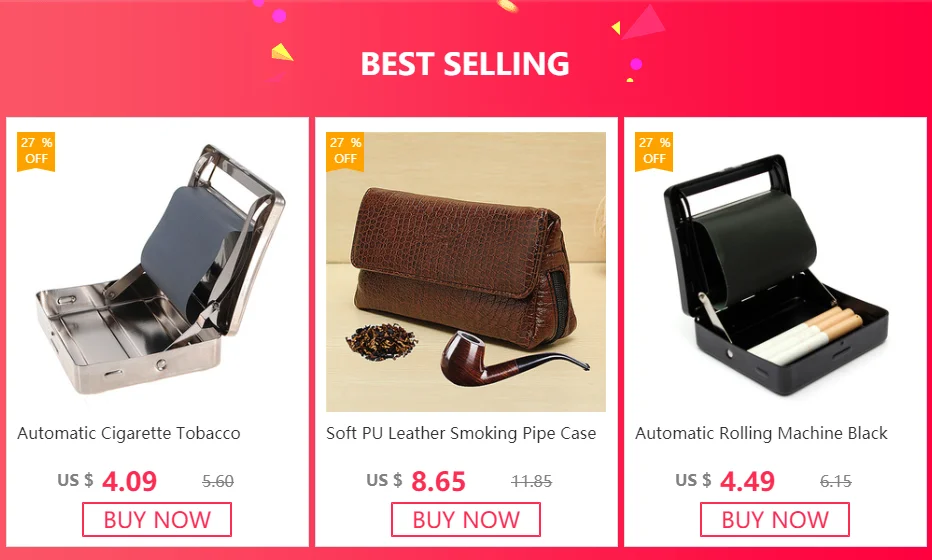Open the brown leather pipe case photo
932x560 pixels.
pyautogui.click(x=466, y=272)
